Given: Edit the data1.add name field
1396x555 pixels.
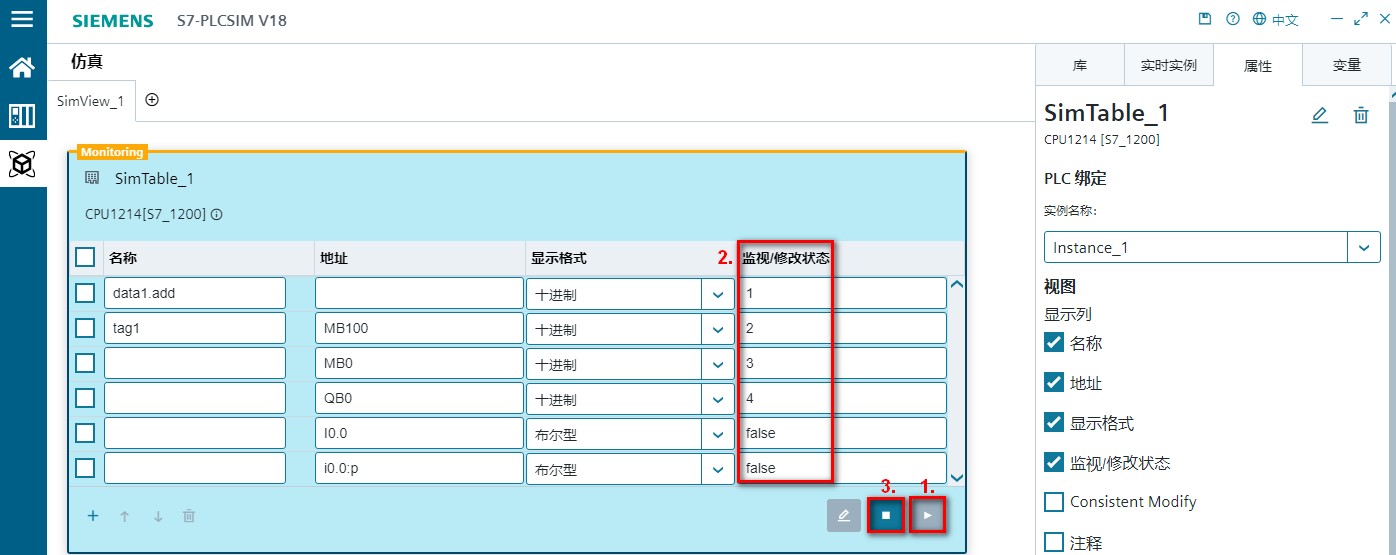Looking at the screenshot, I should pyautogui.click(x=195, y=294).
